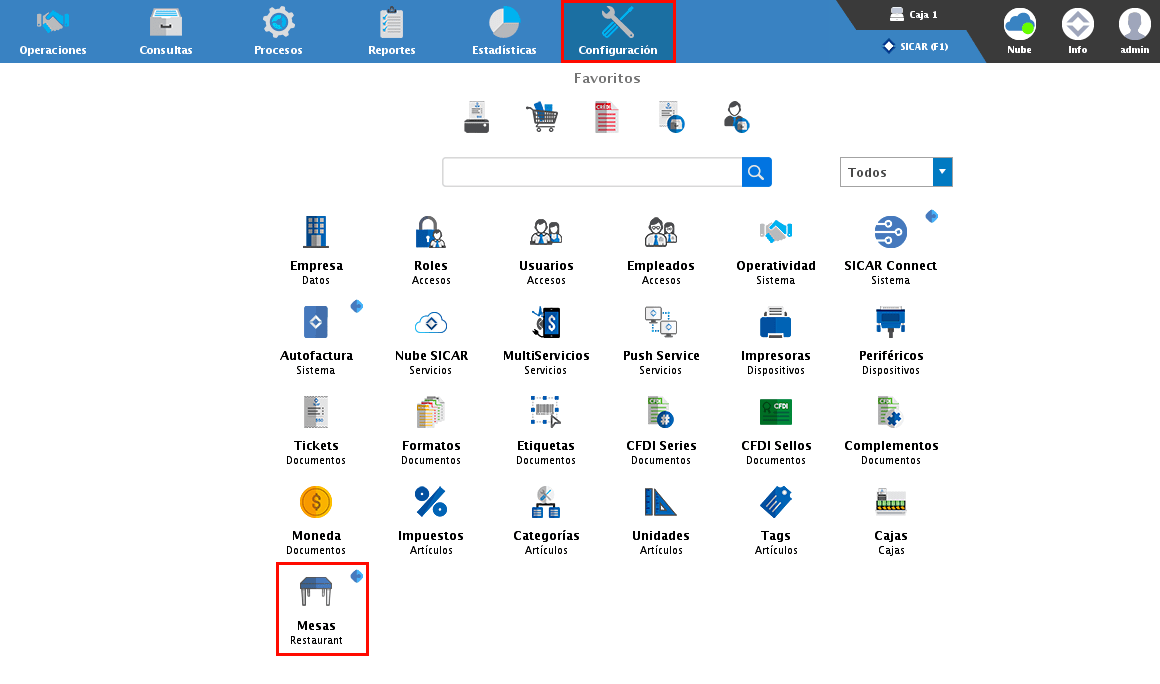Open the Estadísticas tab
This screenshot has height=684, width=1160.
(504, 31)
